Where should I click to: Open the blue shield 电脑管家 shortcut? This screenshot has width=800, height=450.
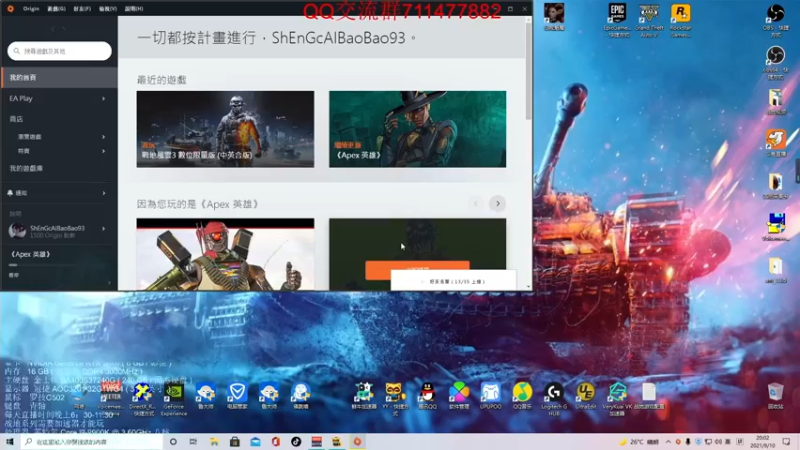pyautogui.click(x=237, y=396)
